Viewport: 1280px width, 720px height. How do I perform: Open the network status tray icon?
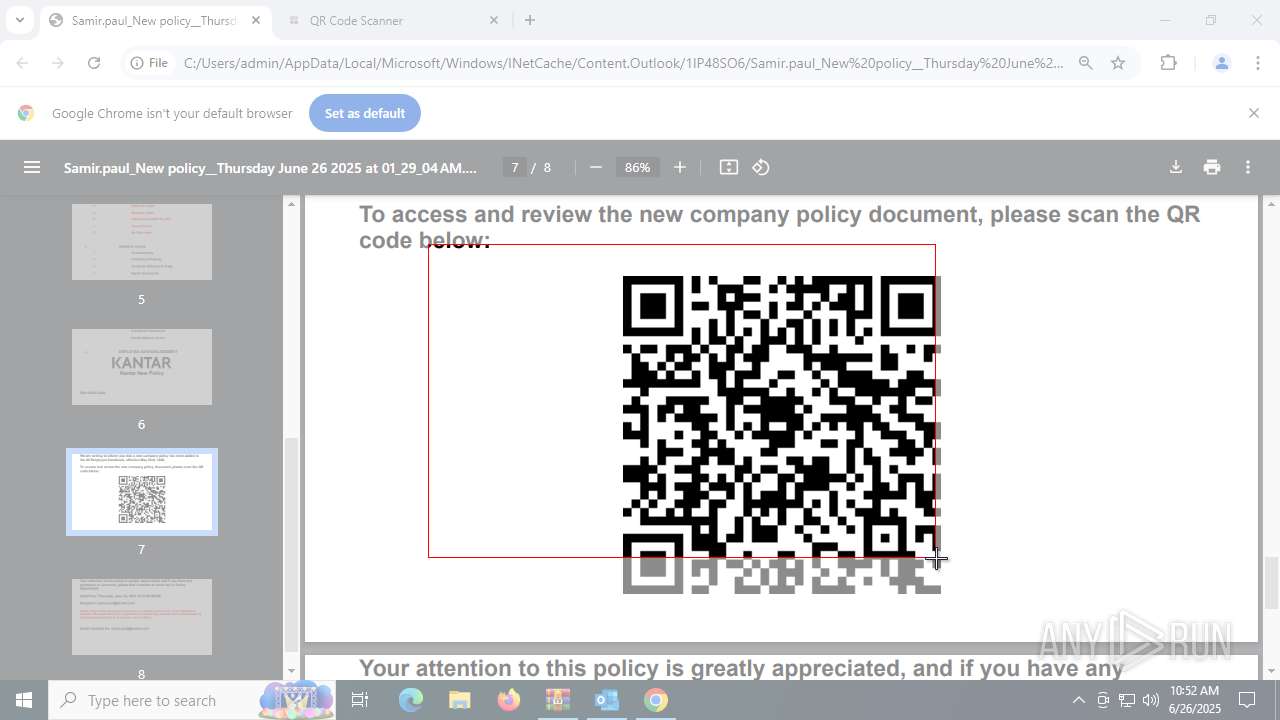click(x=1127, y=700)
